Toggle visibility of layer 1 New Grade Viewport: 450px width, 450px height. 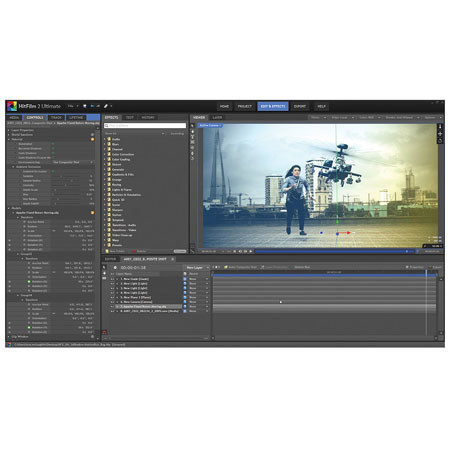tap(112, 279)
